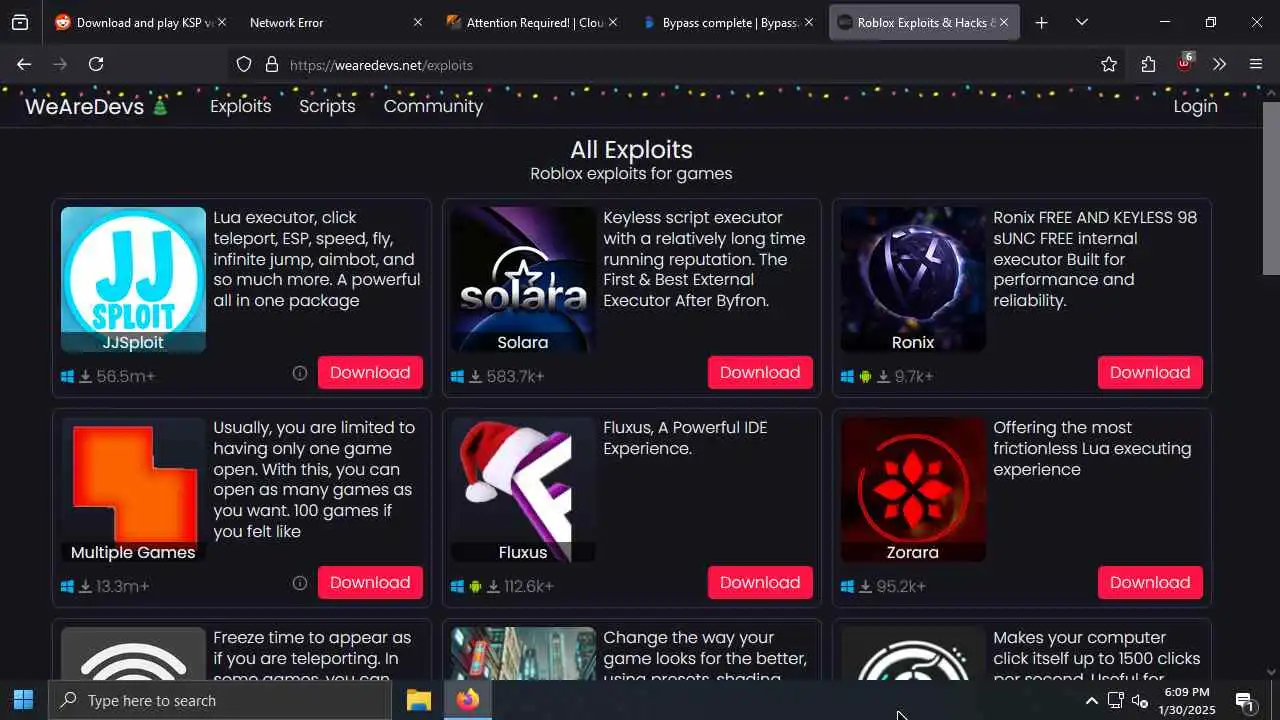Open the Extensions puzzle piece icon
This screenshot has height=720, width=1280.
1148,64
